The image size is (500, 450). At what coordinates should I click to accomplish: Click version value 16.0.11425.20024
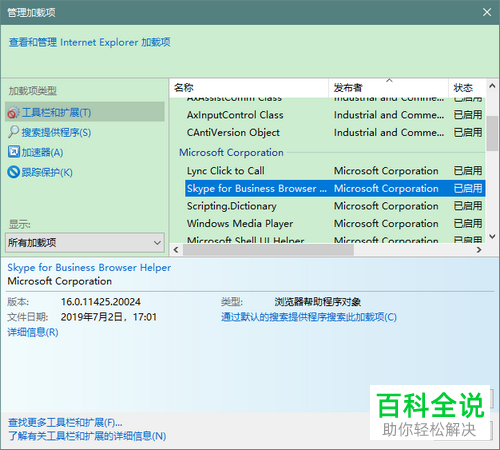pos(101,302)
